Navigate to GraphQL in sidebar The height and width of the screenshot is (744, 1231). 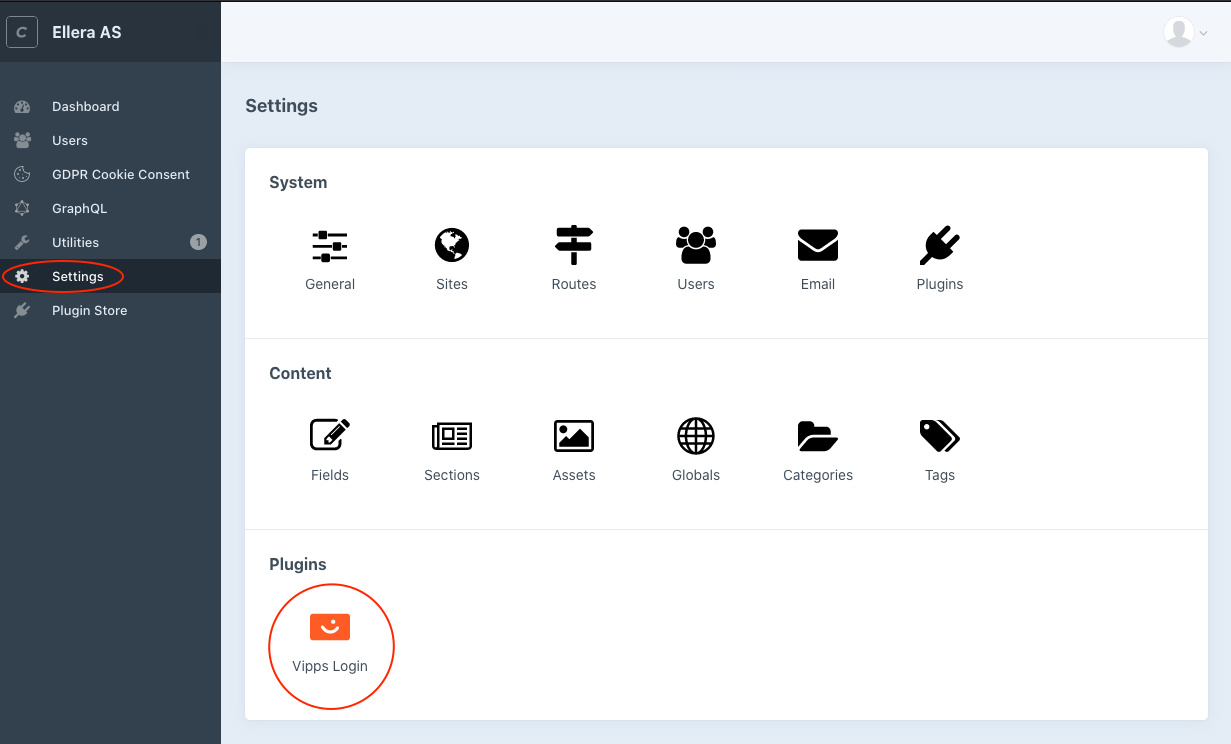click(x=81, y=208)
